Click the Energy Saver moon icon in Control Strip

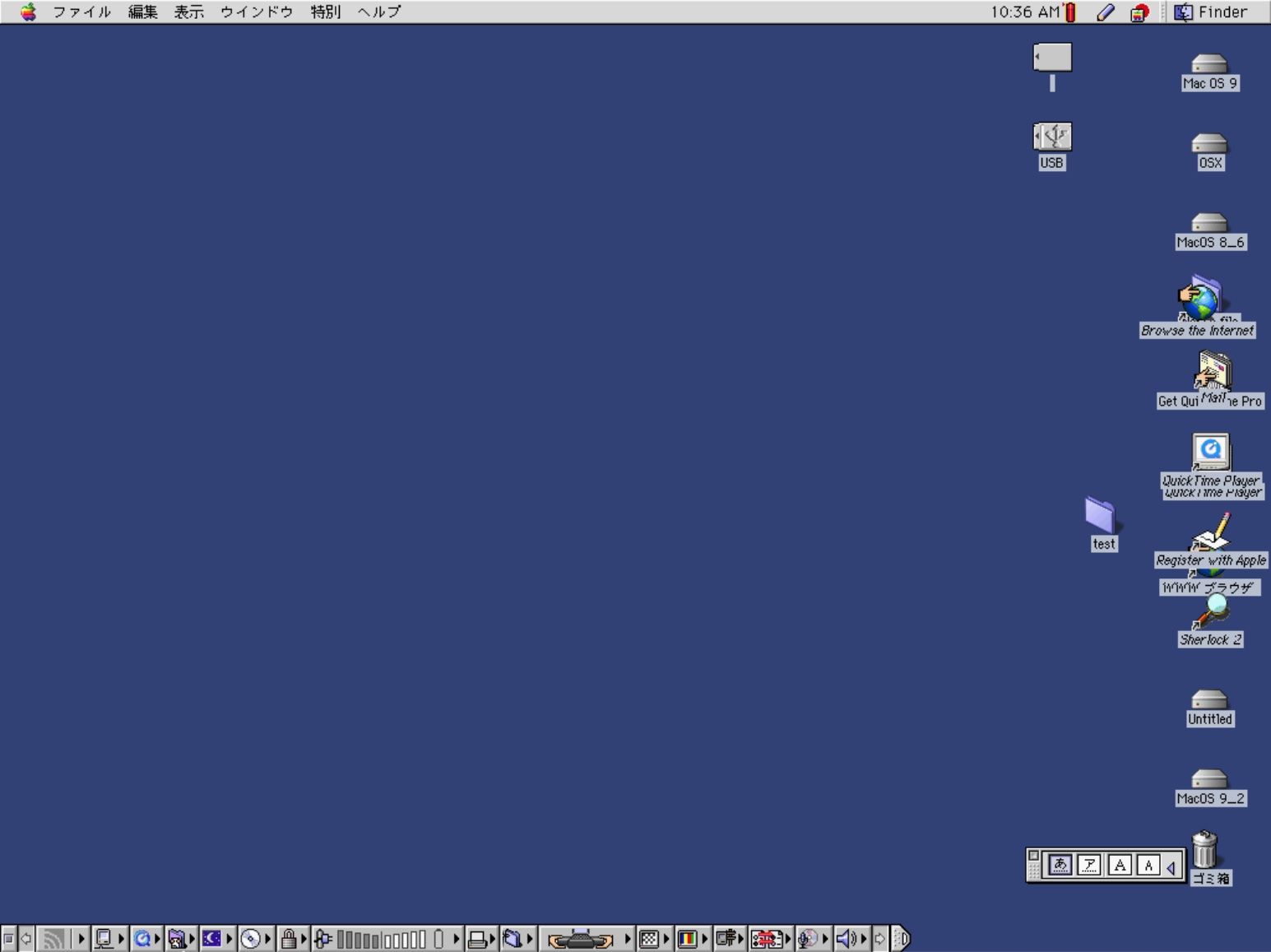[212, 937]
